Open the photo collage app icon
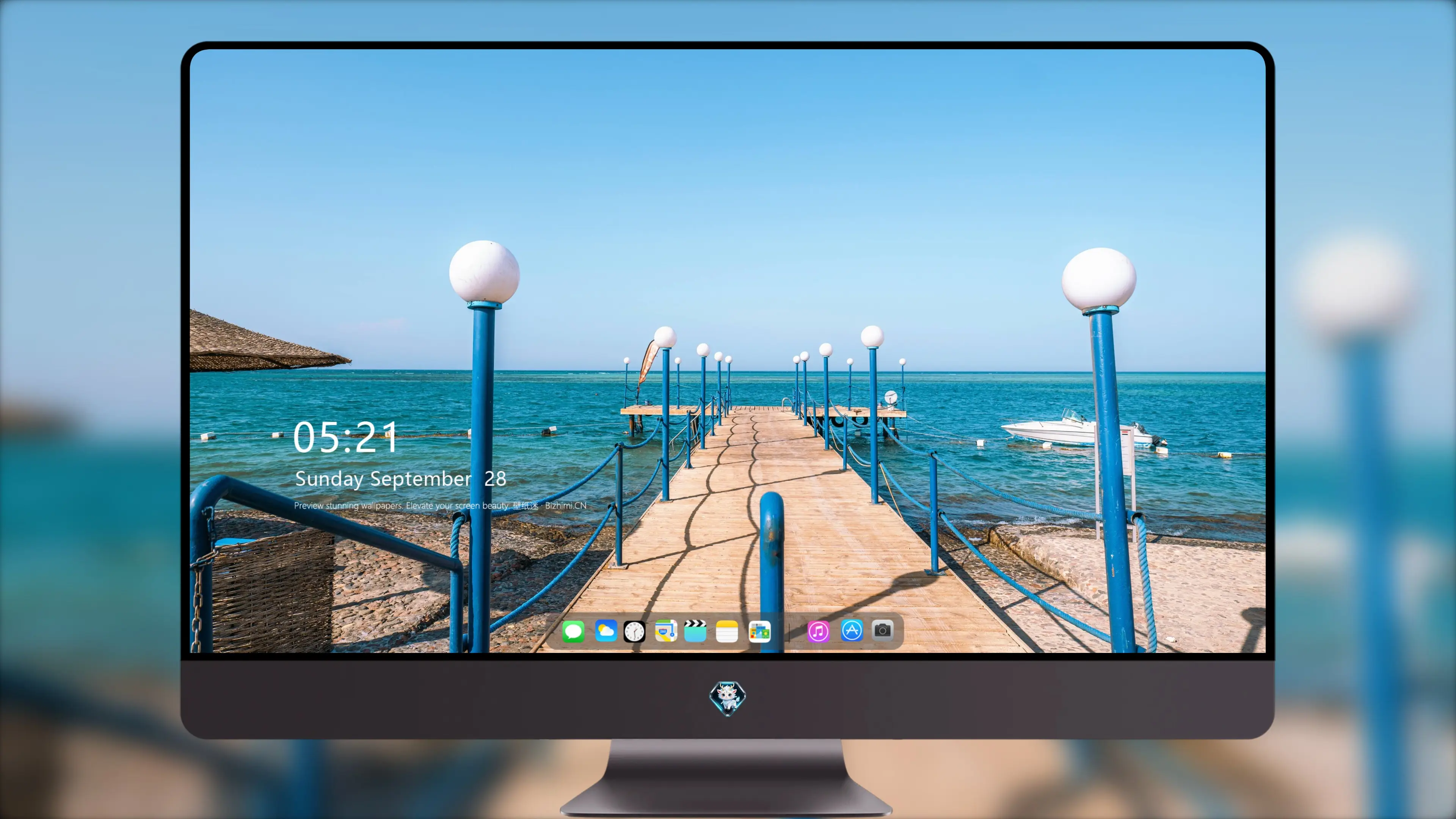 point(759,631)
